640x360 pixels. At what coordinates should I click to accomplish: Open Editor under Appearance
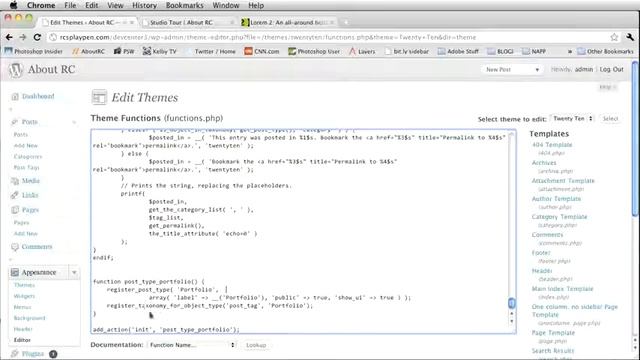(x=22, y=340)
